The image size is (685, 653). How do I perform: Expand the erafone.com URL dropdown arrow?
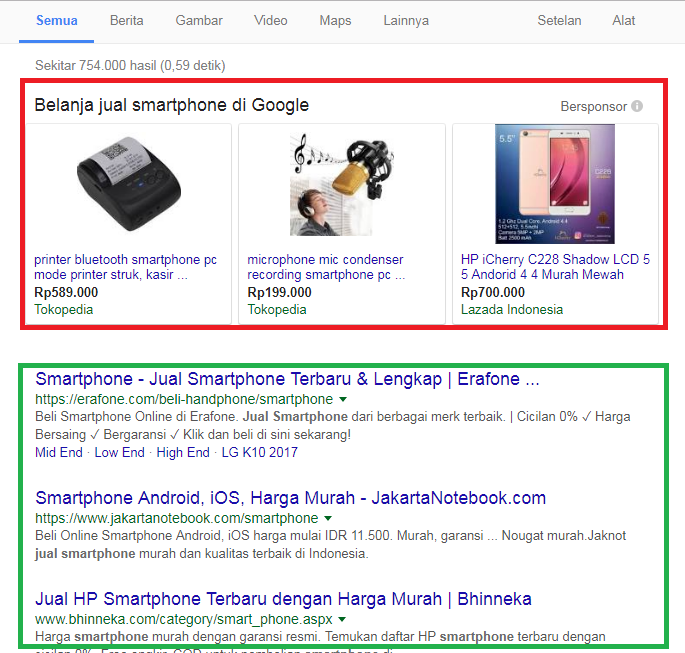click(x=343, y=399)
